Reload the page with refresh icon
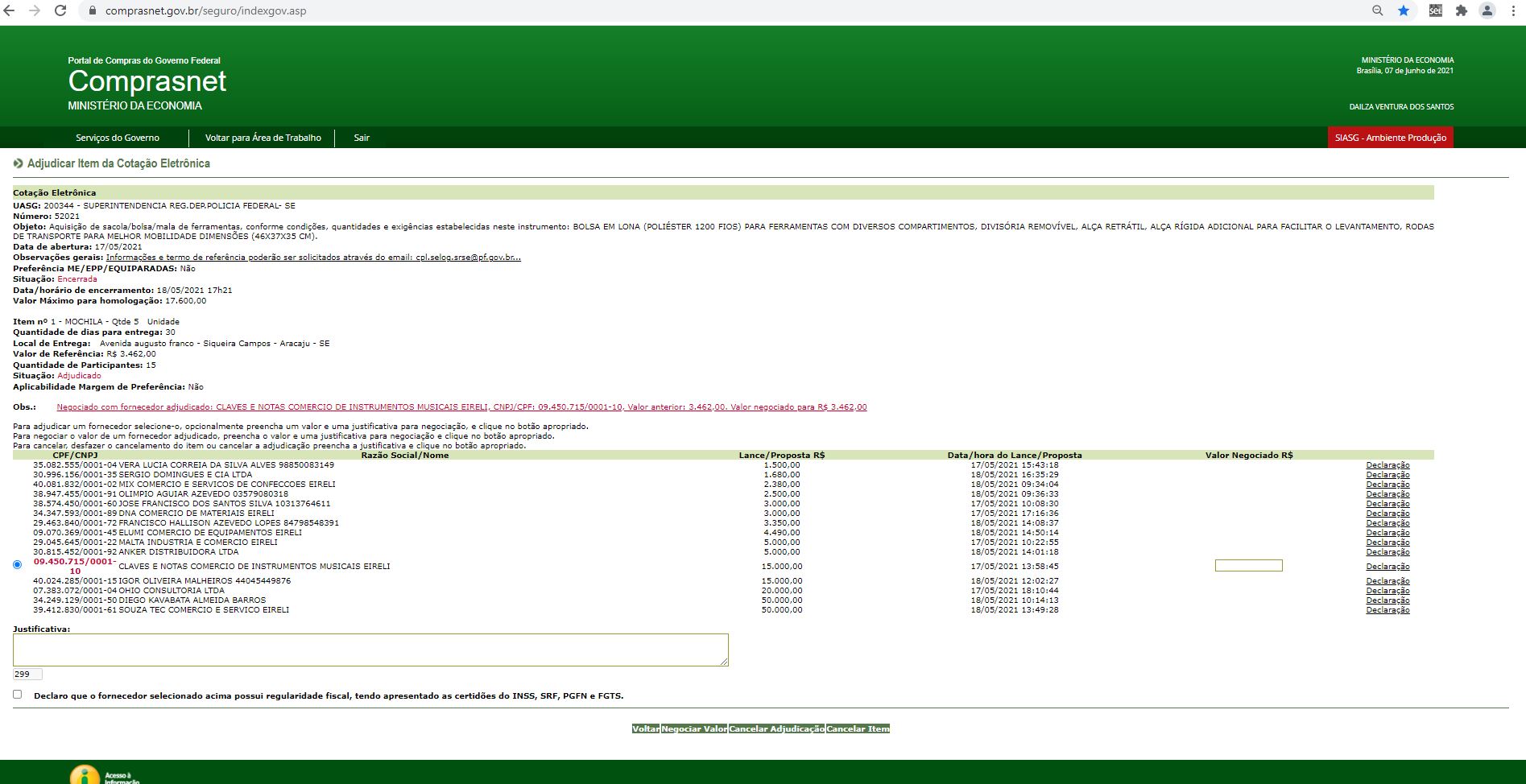Viewport: 1526px width, 784px height. tap(60, 10)
